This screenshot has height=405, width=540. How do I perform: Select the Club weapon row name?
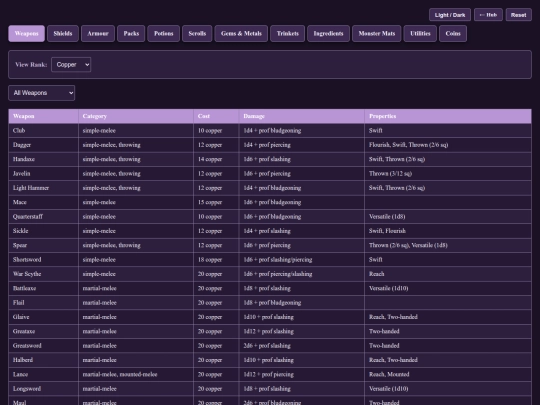click(19, 131)
